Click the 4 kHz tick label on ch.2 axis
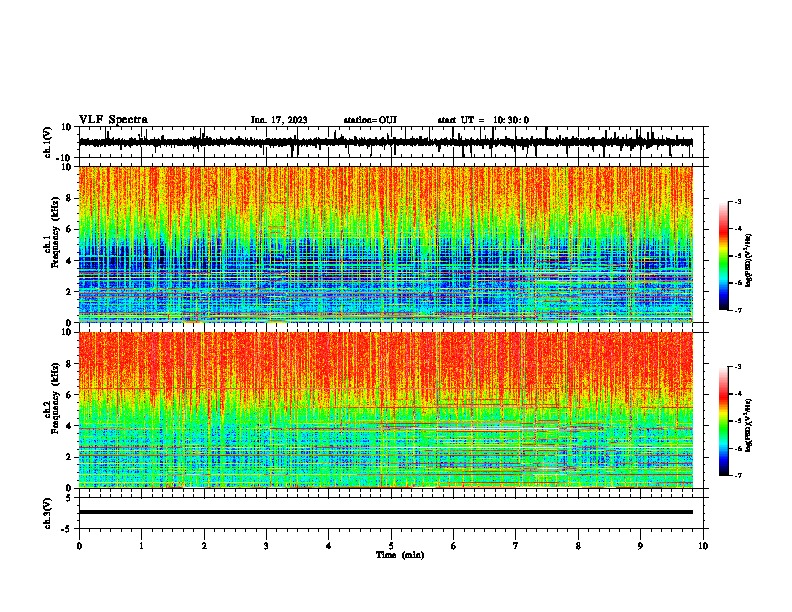Screen dimensions: 792x612 [69, 426]
